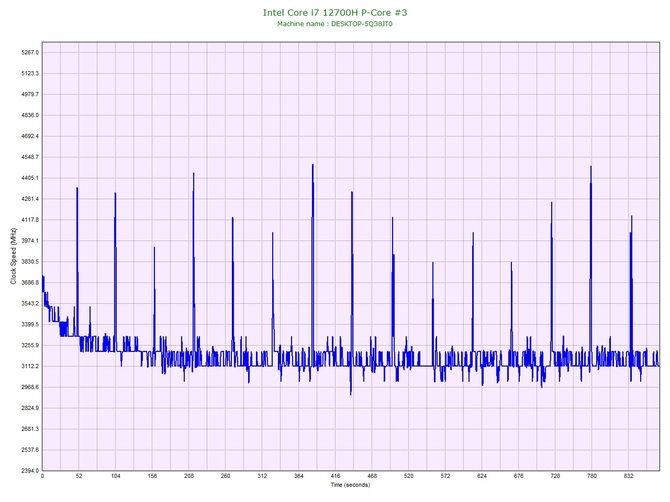Click the Clock Speed (MHz) axis label
The image size is (670, 502).
(13, 257)
